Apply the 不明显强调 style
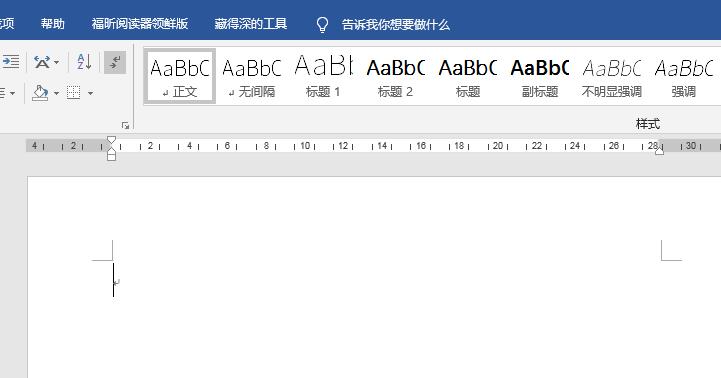Image resolution: width=721 pixels, height=378 pixels. click(612, 76)
